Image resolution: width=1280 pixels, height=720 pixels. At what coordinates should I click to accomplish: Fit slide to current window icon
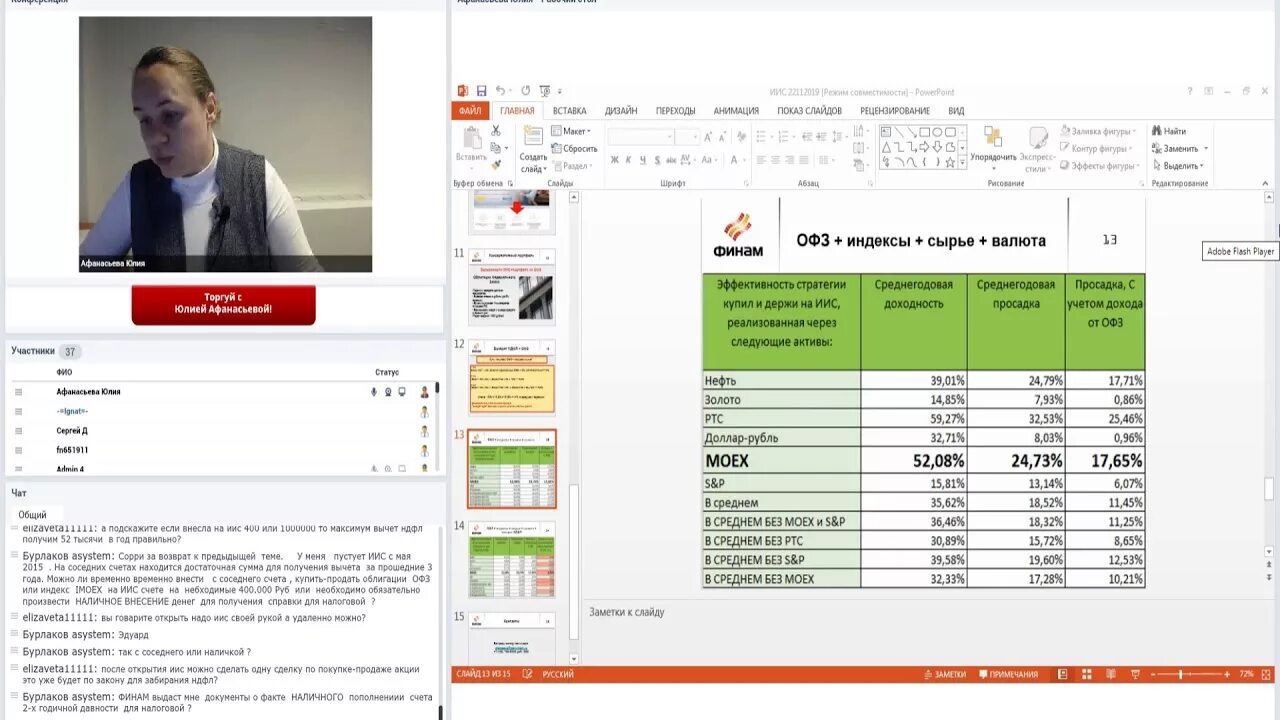[1266, 674]
